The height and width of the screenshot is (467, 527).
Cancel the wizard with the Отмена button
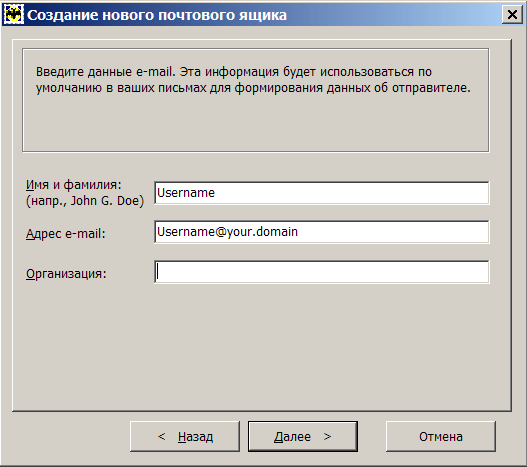pyautogui.click(x=441, y=436)
